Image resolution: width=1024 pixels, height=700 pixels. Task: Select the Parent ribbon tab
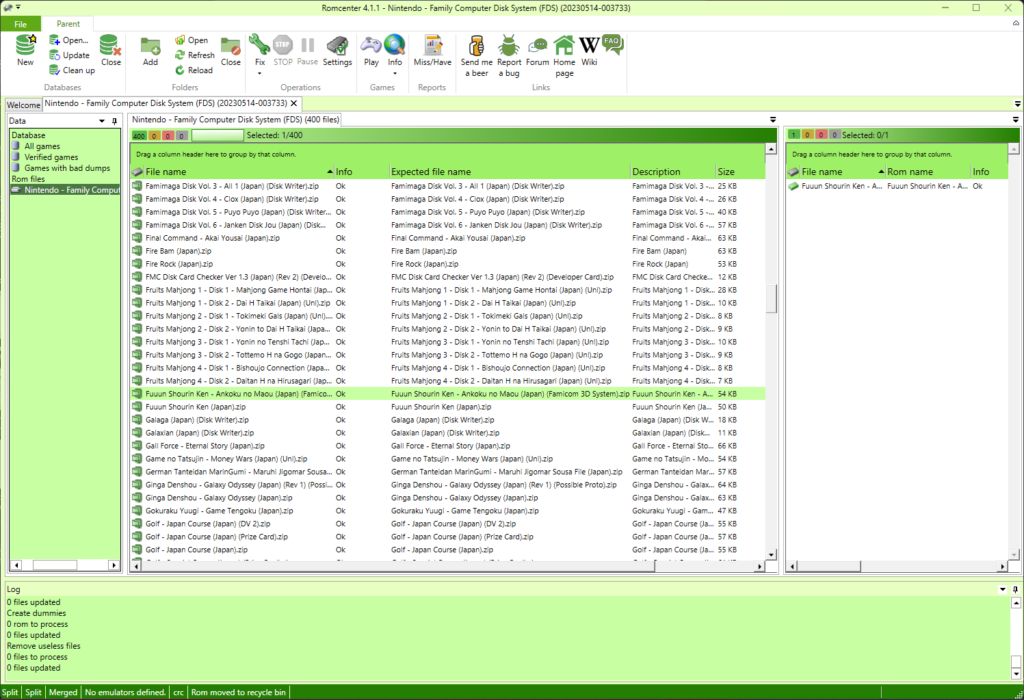point(68,24)
